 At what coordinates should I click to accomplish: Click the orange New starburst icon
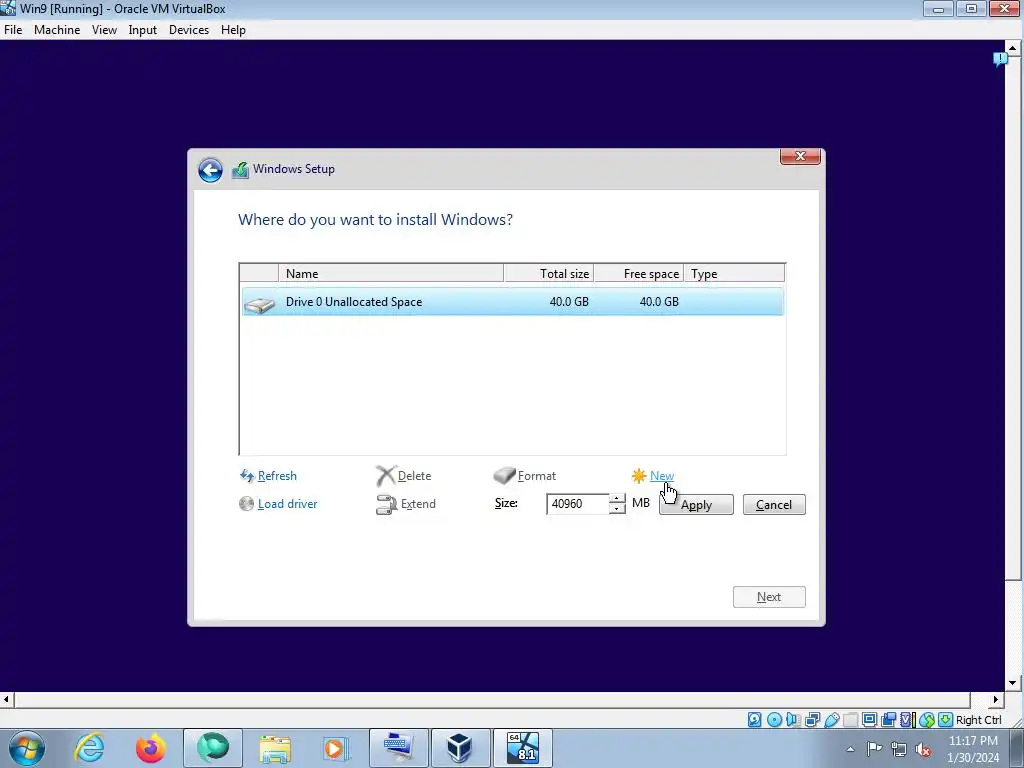tap(639, 475)
